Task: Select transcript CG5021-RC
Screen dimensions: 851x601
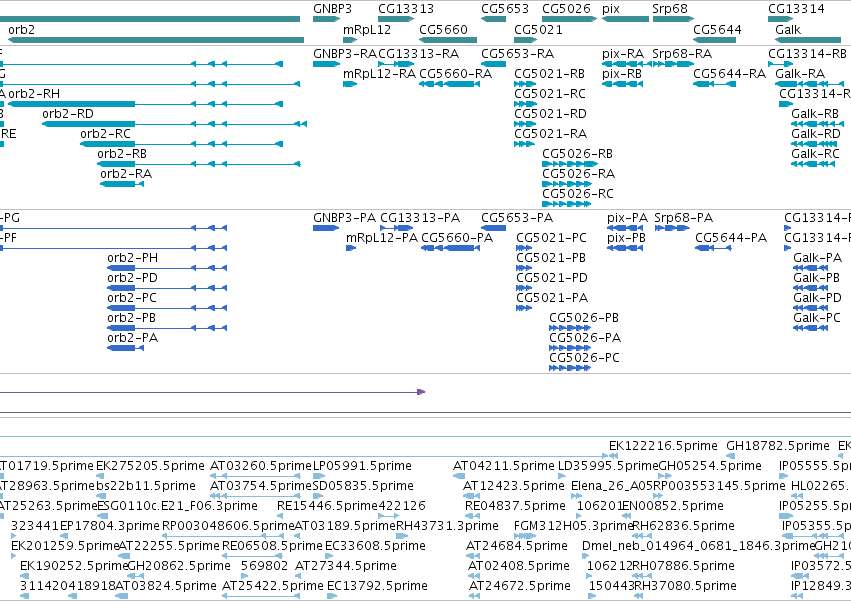Action: point(550,93)
